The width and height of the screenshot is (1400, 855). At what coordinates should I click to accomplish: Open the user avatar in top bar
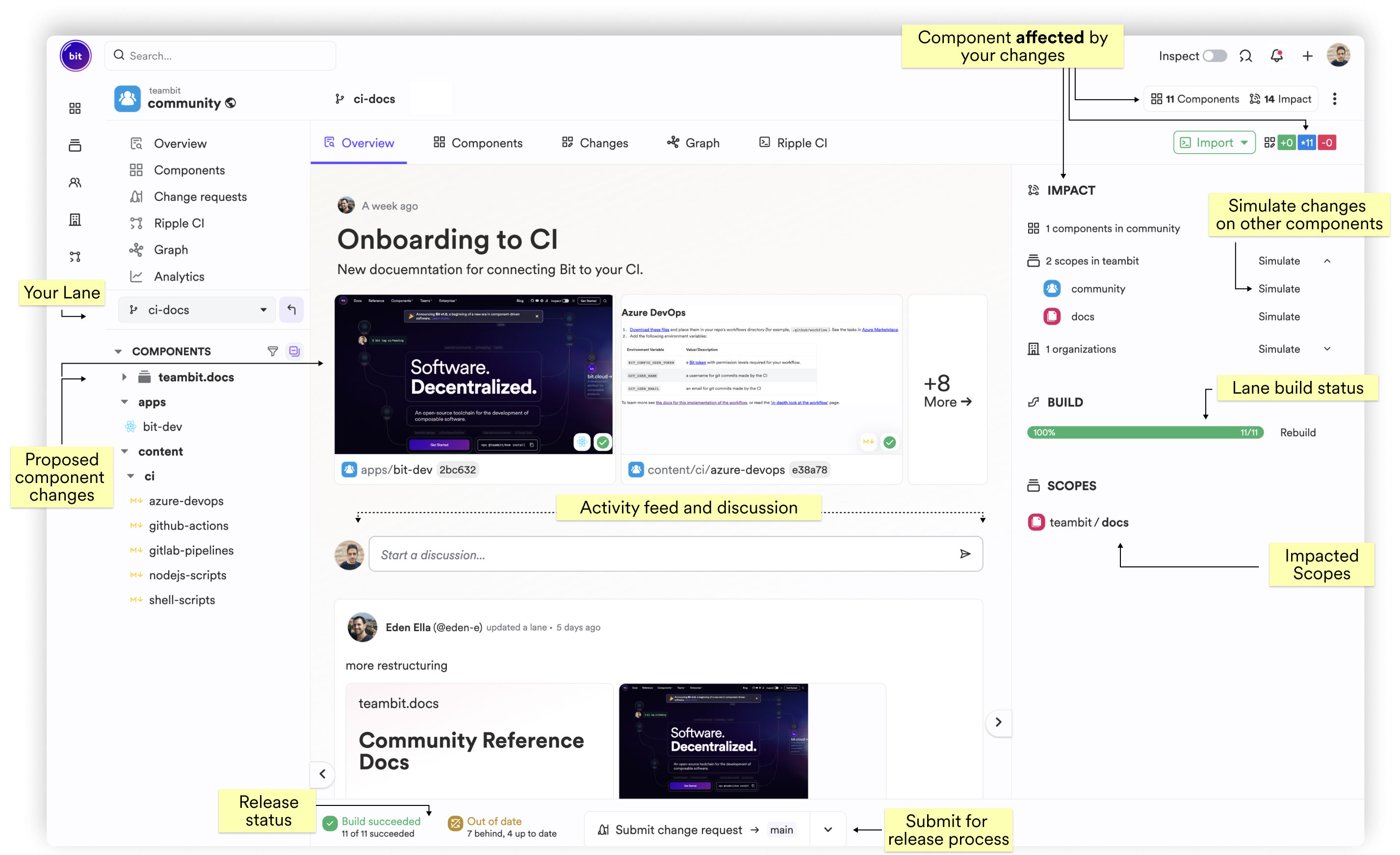pyautogui.click(x=1338, y=55)
